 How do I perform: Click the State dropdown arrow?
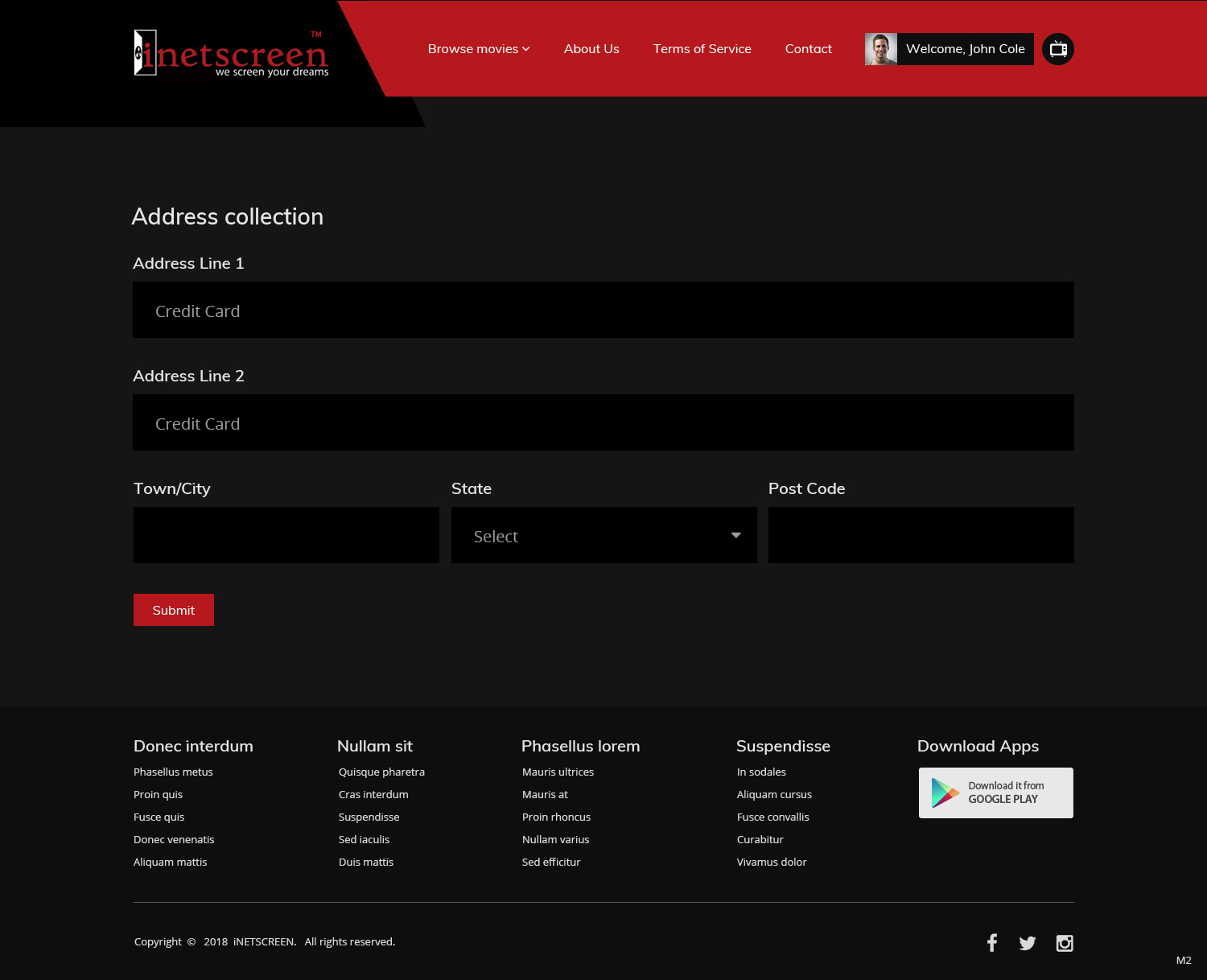[x=735, y=534]
